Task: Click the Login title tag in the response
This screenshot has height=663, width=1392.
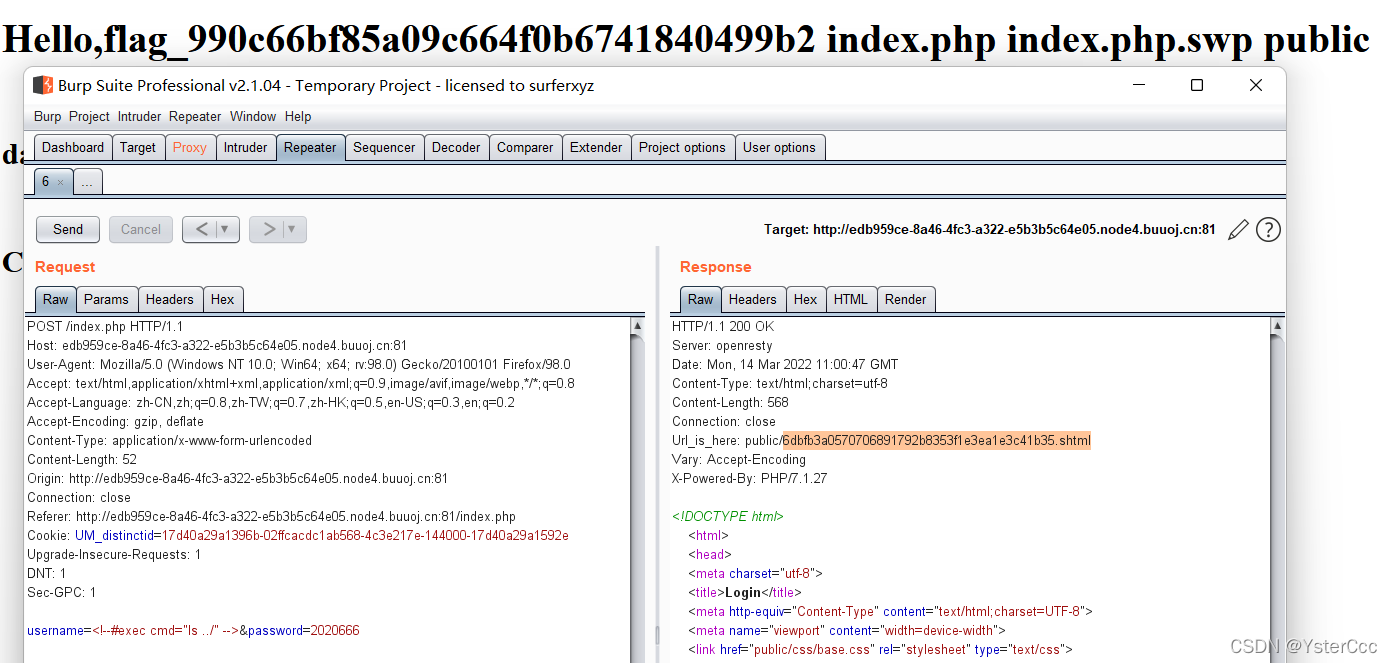Action: (x=745, y=593)
